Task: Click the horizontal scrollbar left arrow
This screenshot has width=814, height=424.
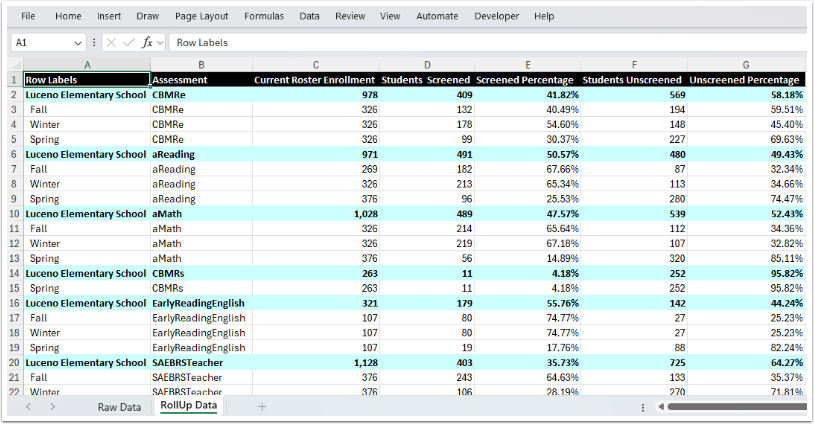Action: (661, 407)
